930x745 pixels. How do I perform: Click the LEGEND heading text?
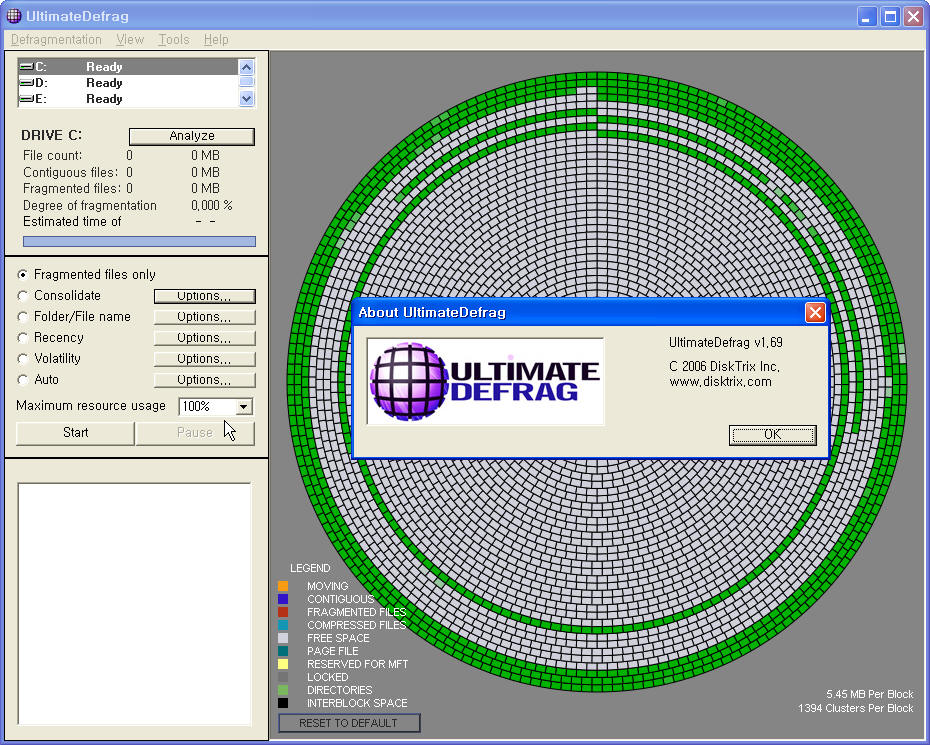point(310,568)
